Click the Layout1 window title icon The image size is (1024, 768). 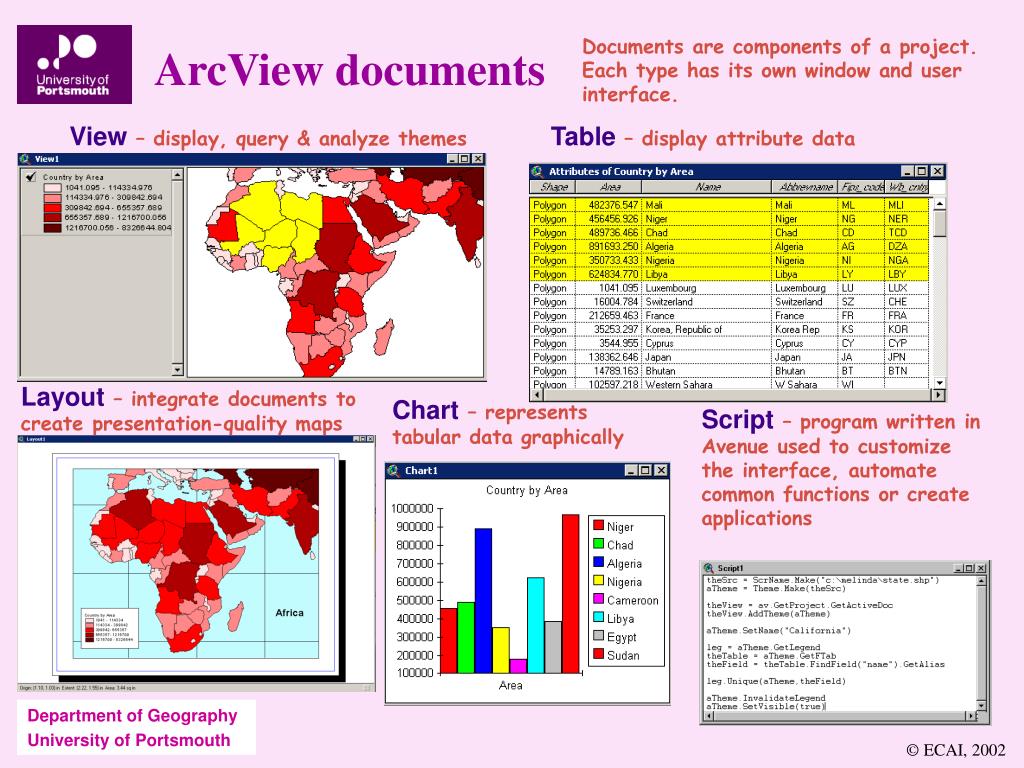[22, 439]
